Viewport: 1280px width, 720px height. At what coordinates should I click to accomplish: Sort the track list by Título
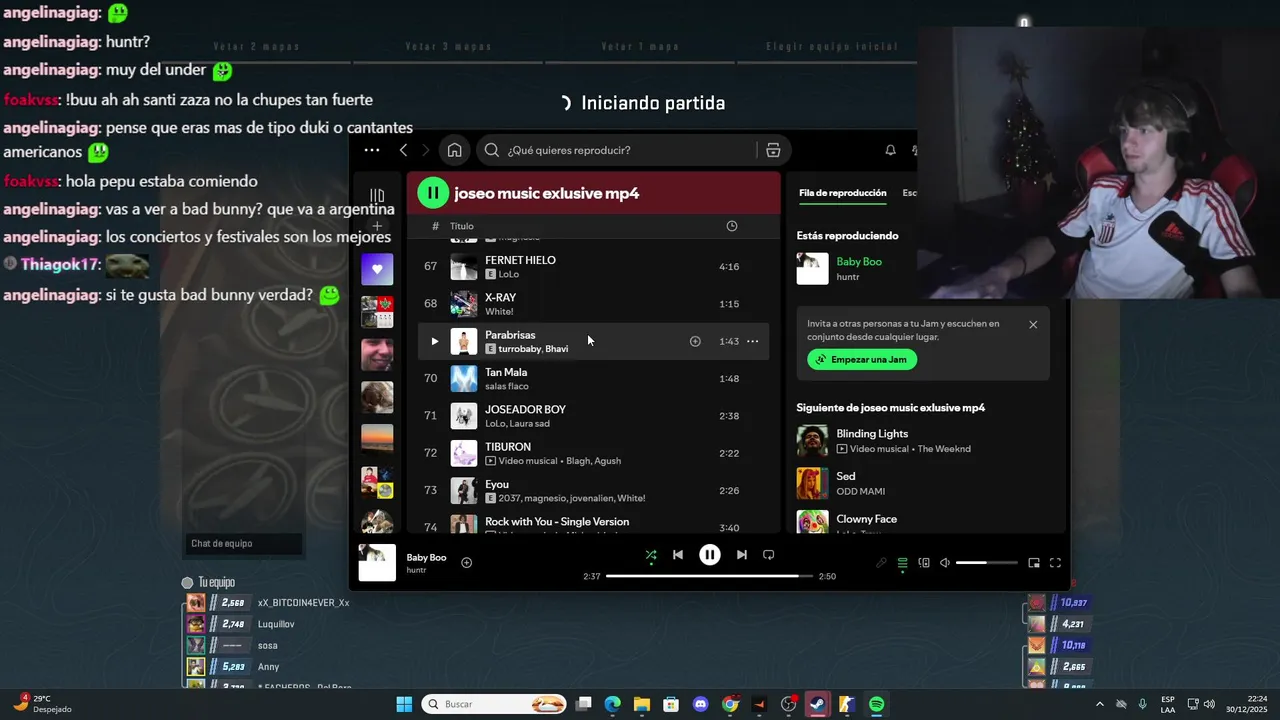(462, 226)
